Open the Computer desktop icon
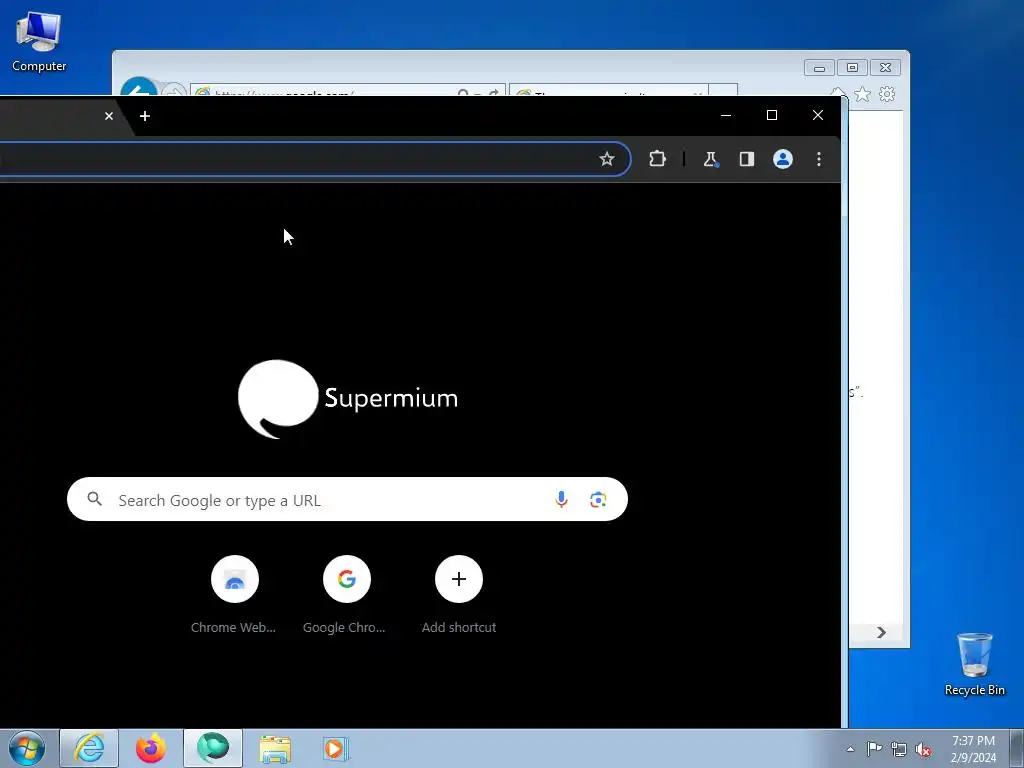 [x=39, y=41]
